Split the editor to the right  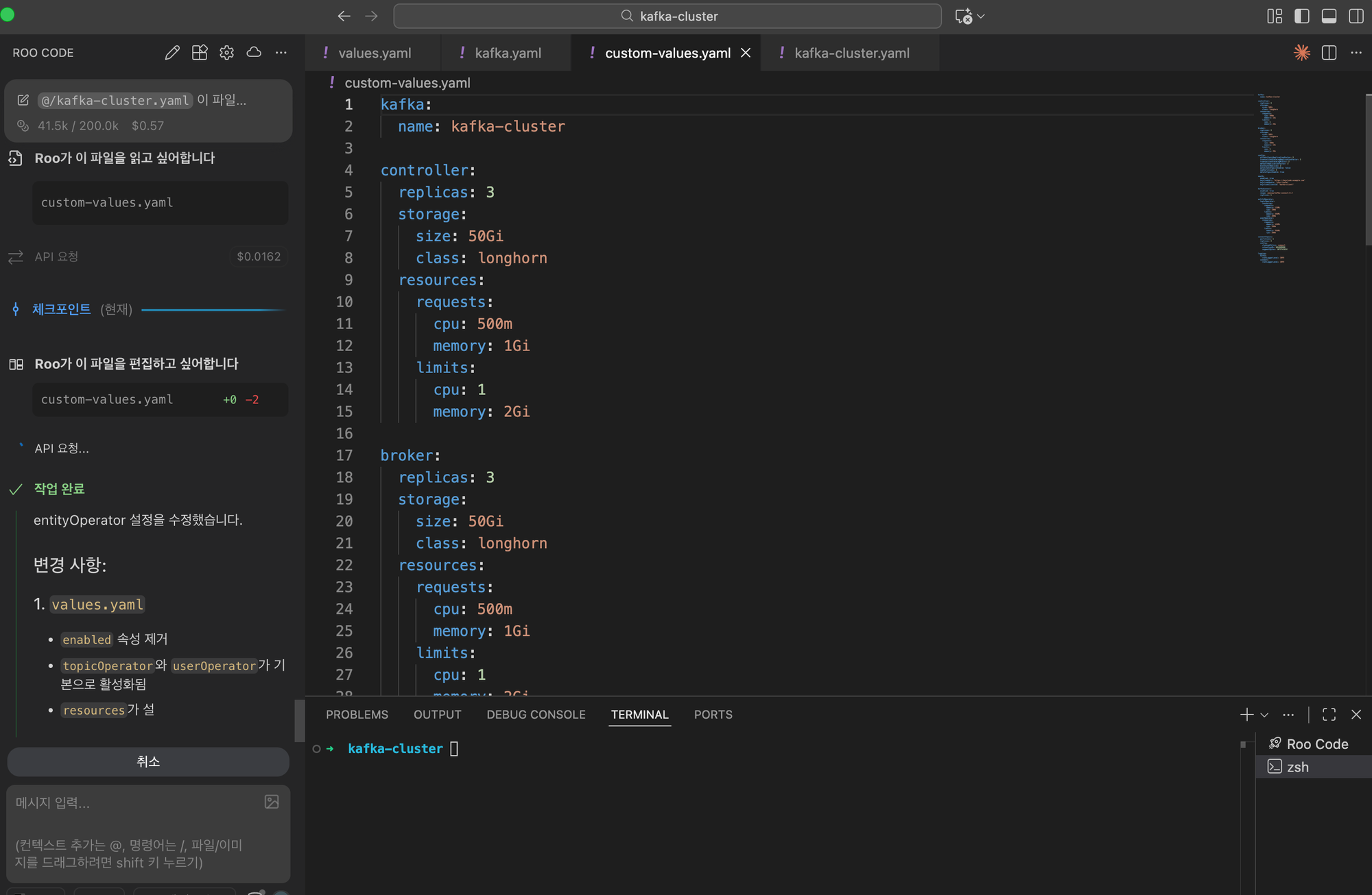coord(1329,53)
